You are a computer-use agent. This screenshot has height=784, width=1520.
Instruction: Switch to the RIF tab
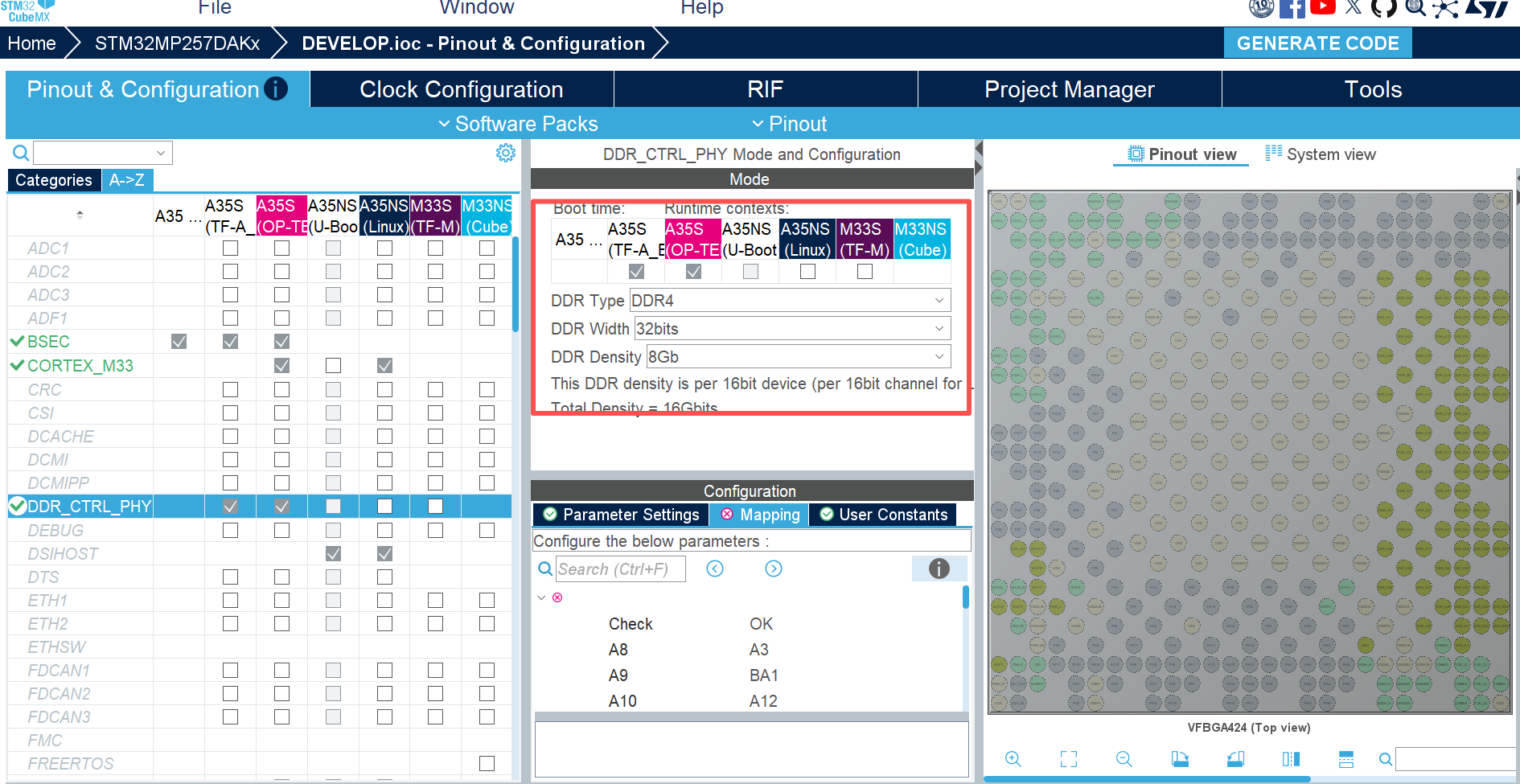(766, 89)
